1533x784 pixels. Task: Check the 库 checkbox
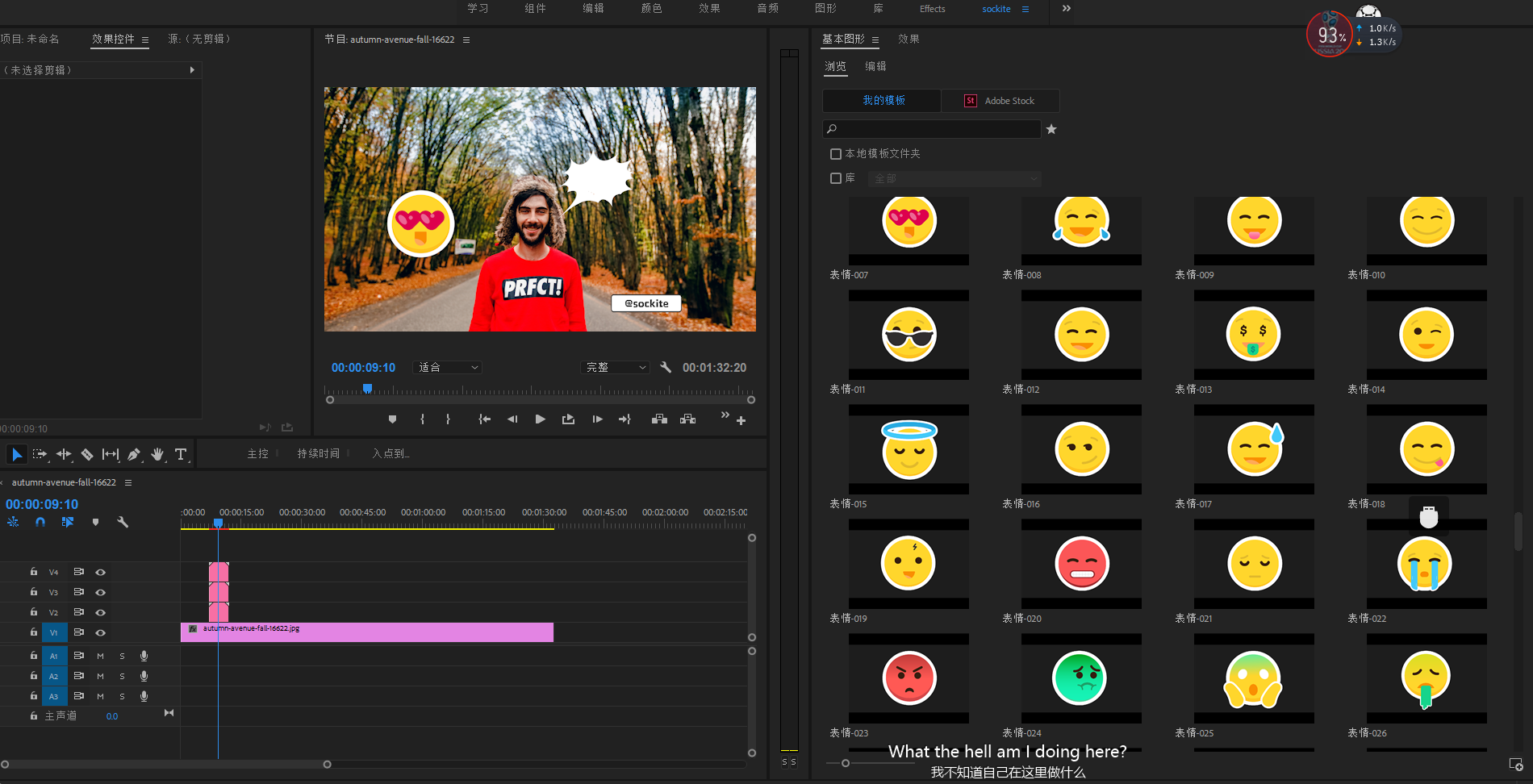[x=836, y=178]
